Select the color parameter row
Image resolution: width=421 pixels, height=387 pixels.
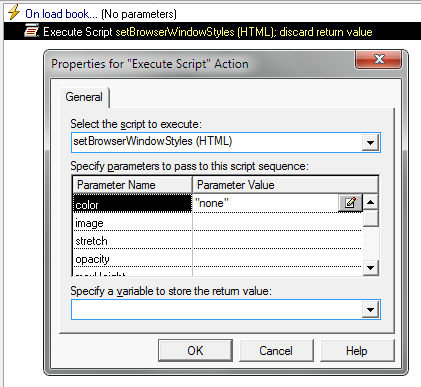[132, 203]
